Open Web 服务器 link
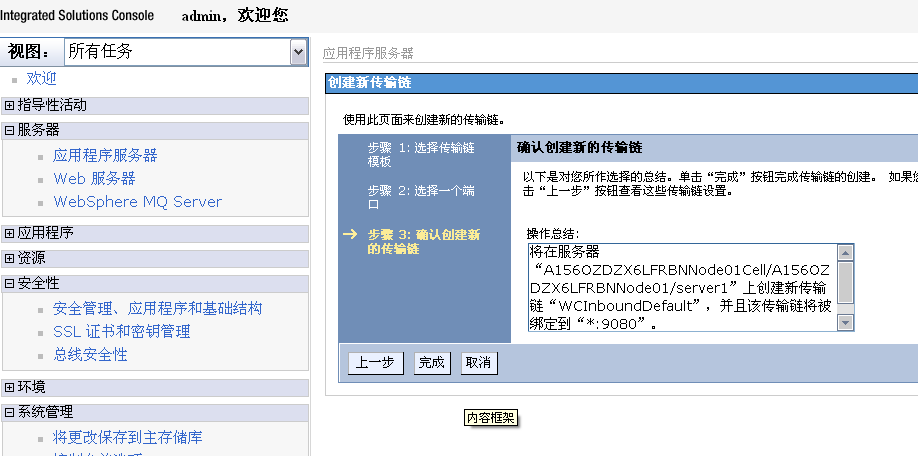Image resolution: width=918 pixels, height=456 pixels. (x=94, y=179)
